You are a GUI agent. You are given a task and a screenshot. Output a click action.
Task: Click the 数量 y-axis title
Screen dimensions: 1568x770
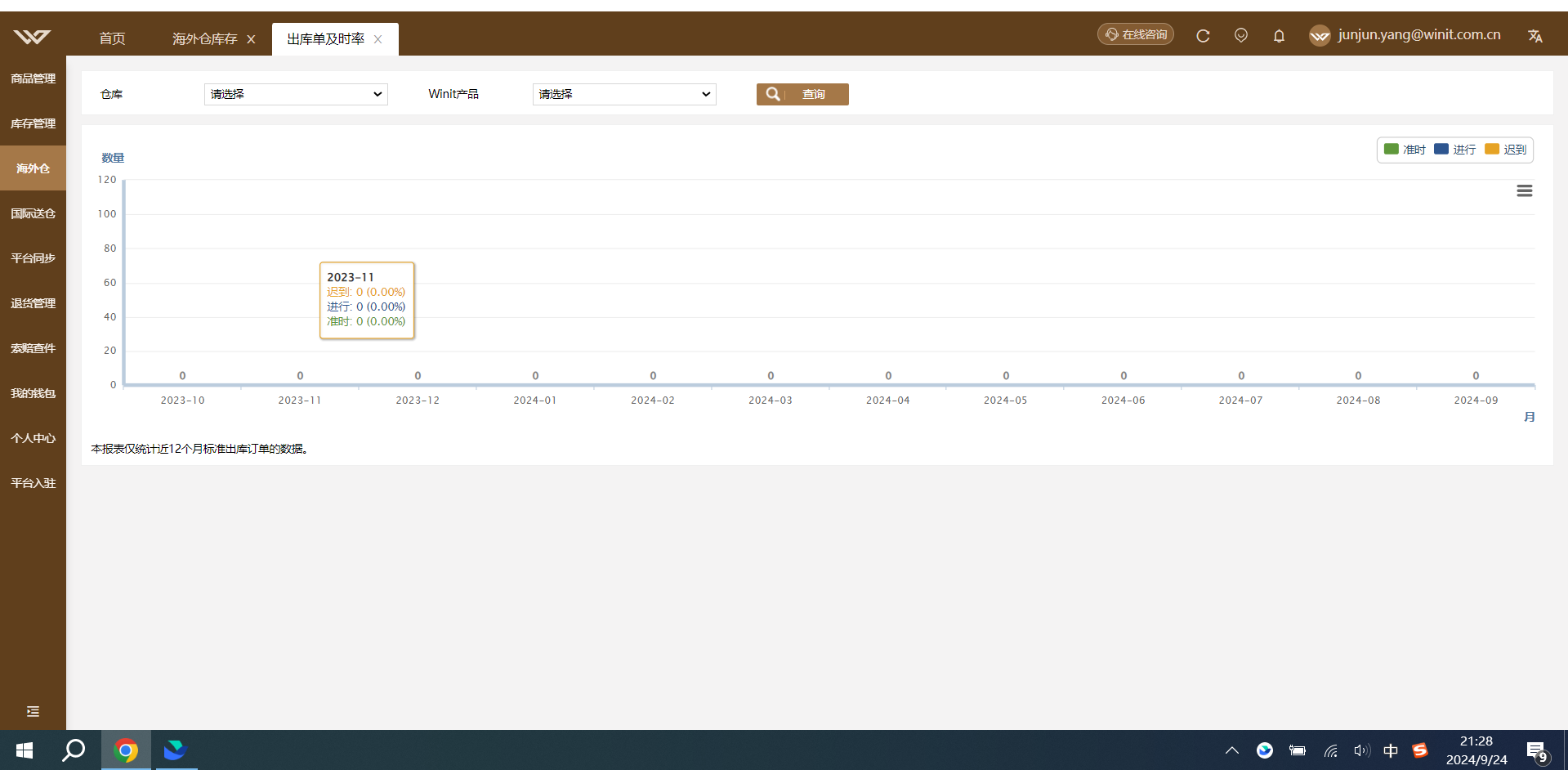pyautogui.click(x=113, y=158)
